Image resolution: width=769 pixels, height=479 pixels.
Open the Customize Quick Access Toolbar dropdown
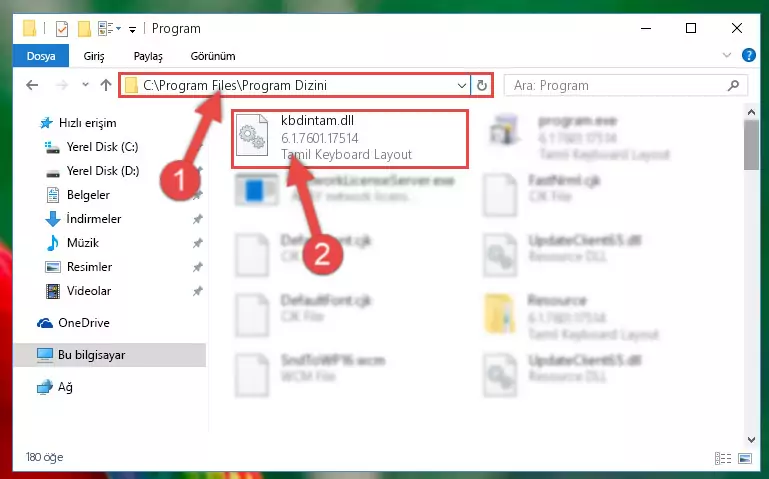coord(132,30)
